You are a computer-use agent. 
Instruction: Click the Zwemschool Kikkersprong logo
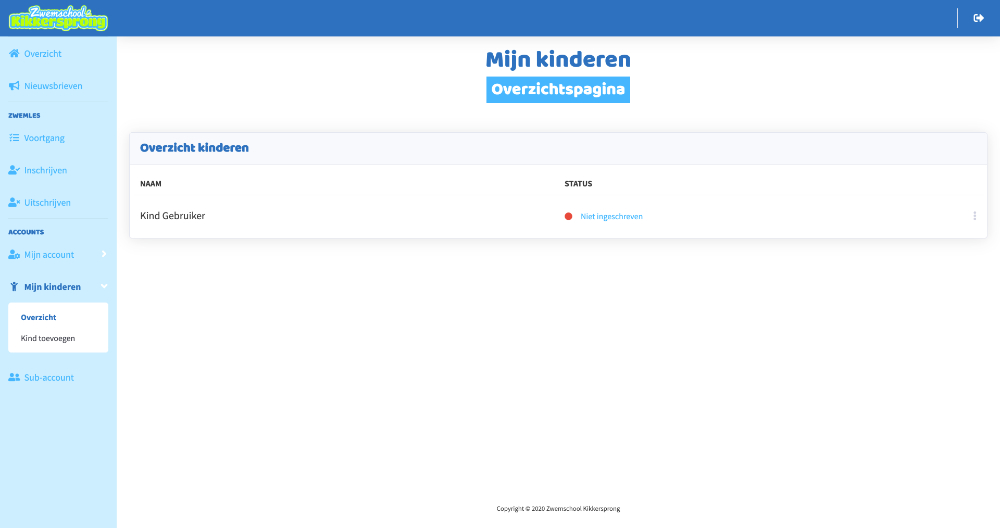pos(58,18)
